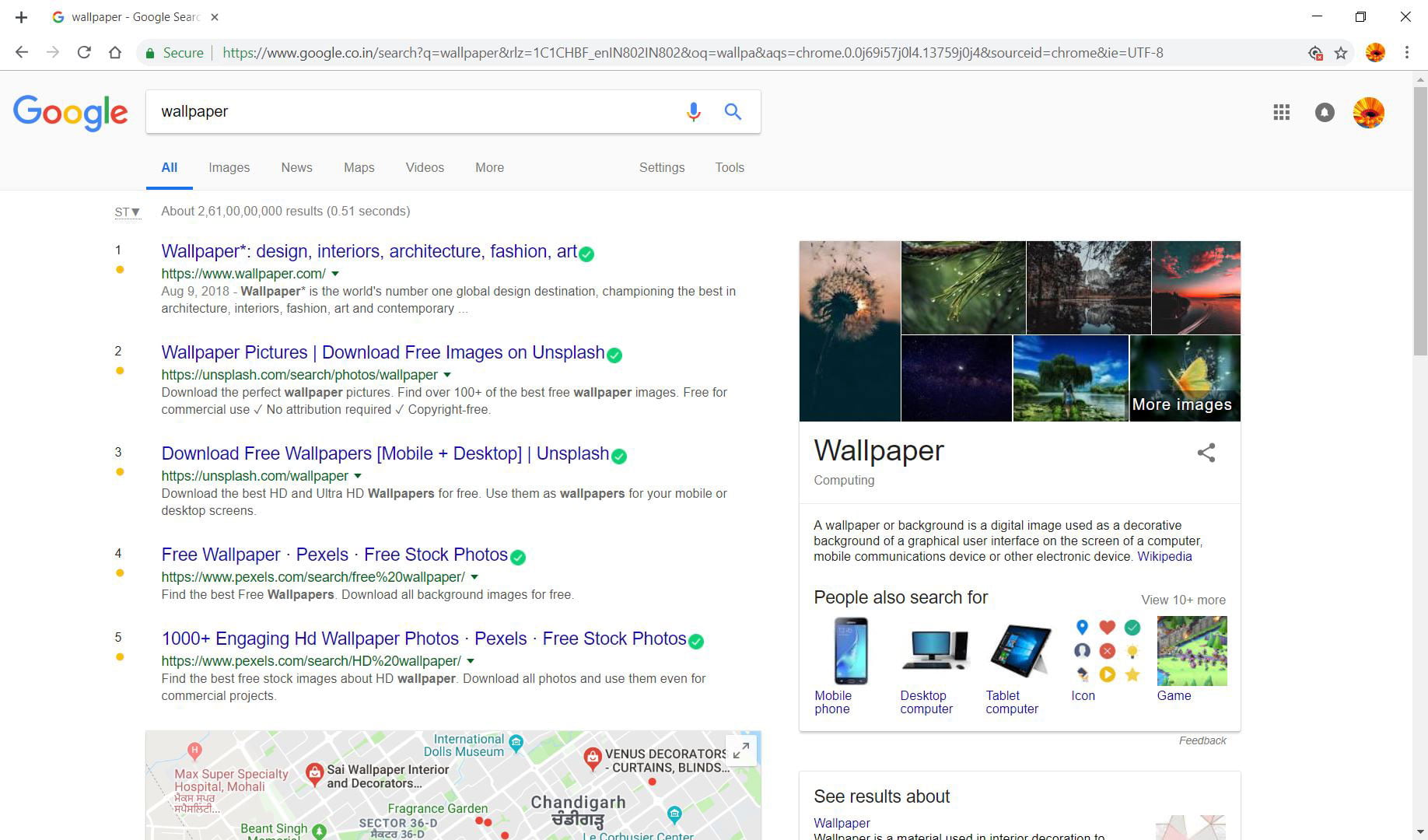Click the extension icon left of bookmark star

[x=1315, y=53]
